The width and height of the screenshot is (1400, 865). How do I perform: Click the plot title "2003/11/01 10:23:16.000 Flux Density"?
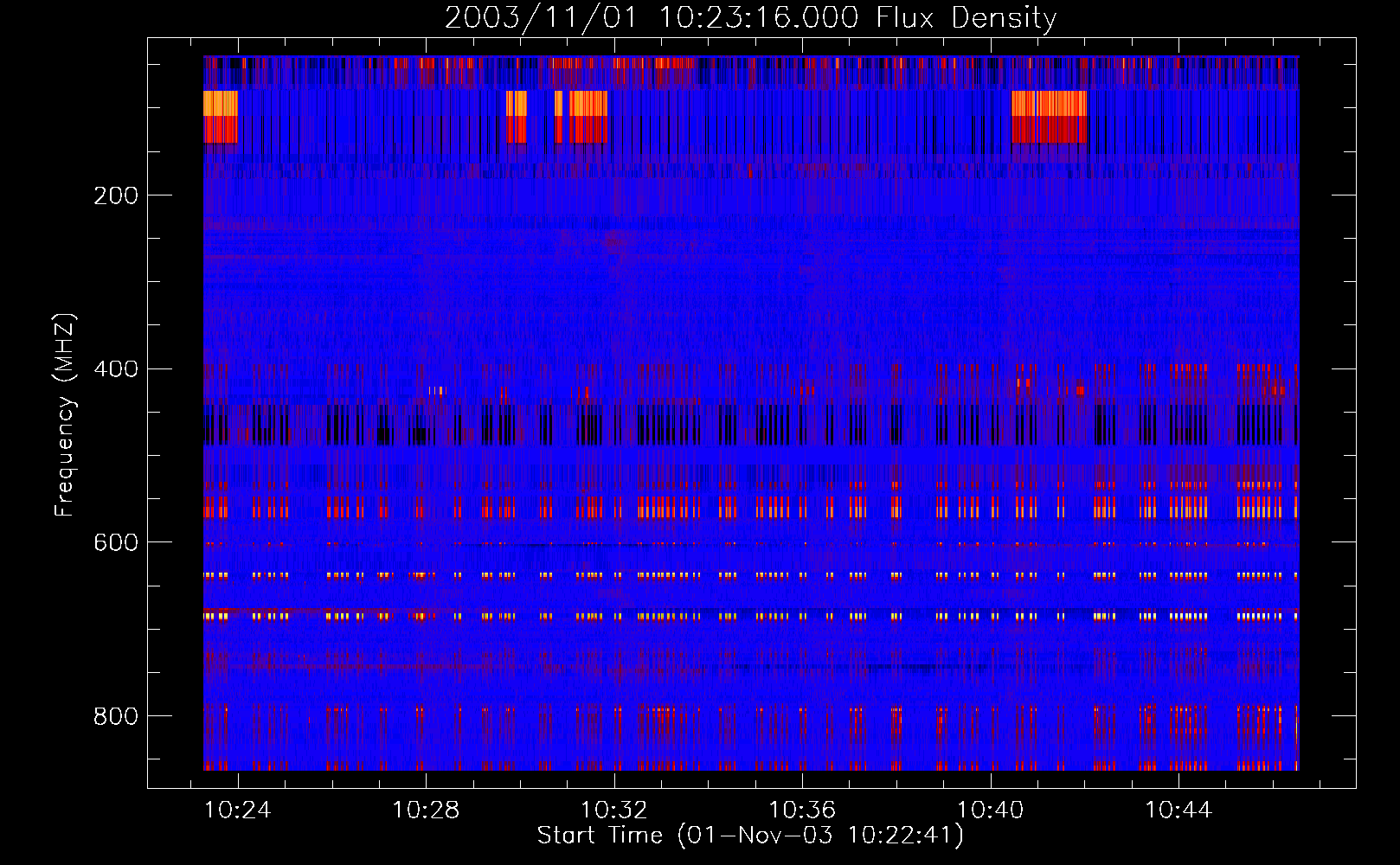coord(750,18)
